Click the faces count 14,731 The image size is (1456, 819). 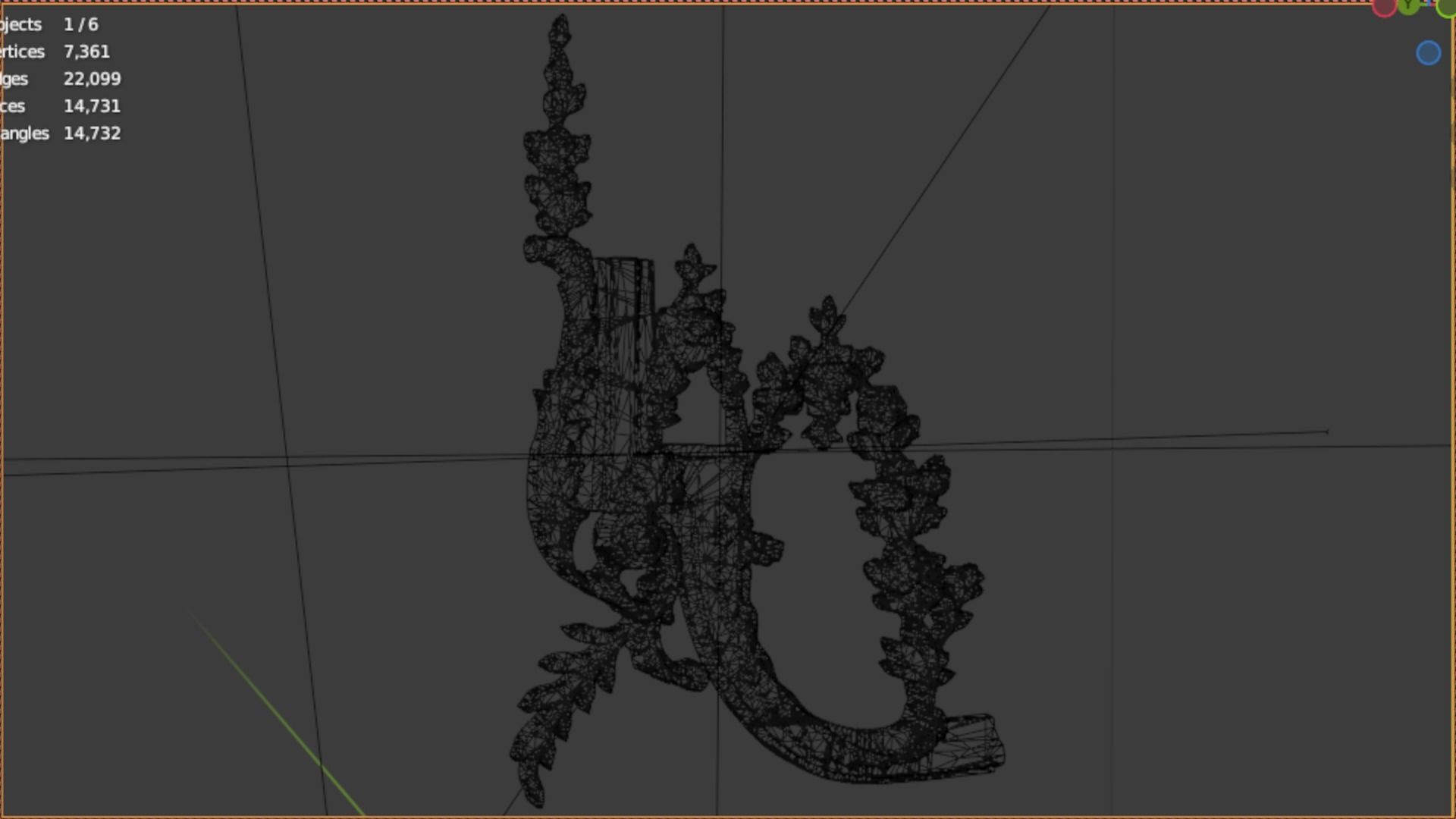click(x=92, y=106)
